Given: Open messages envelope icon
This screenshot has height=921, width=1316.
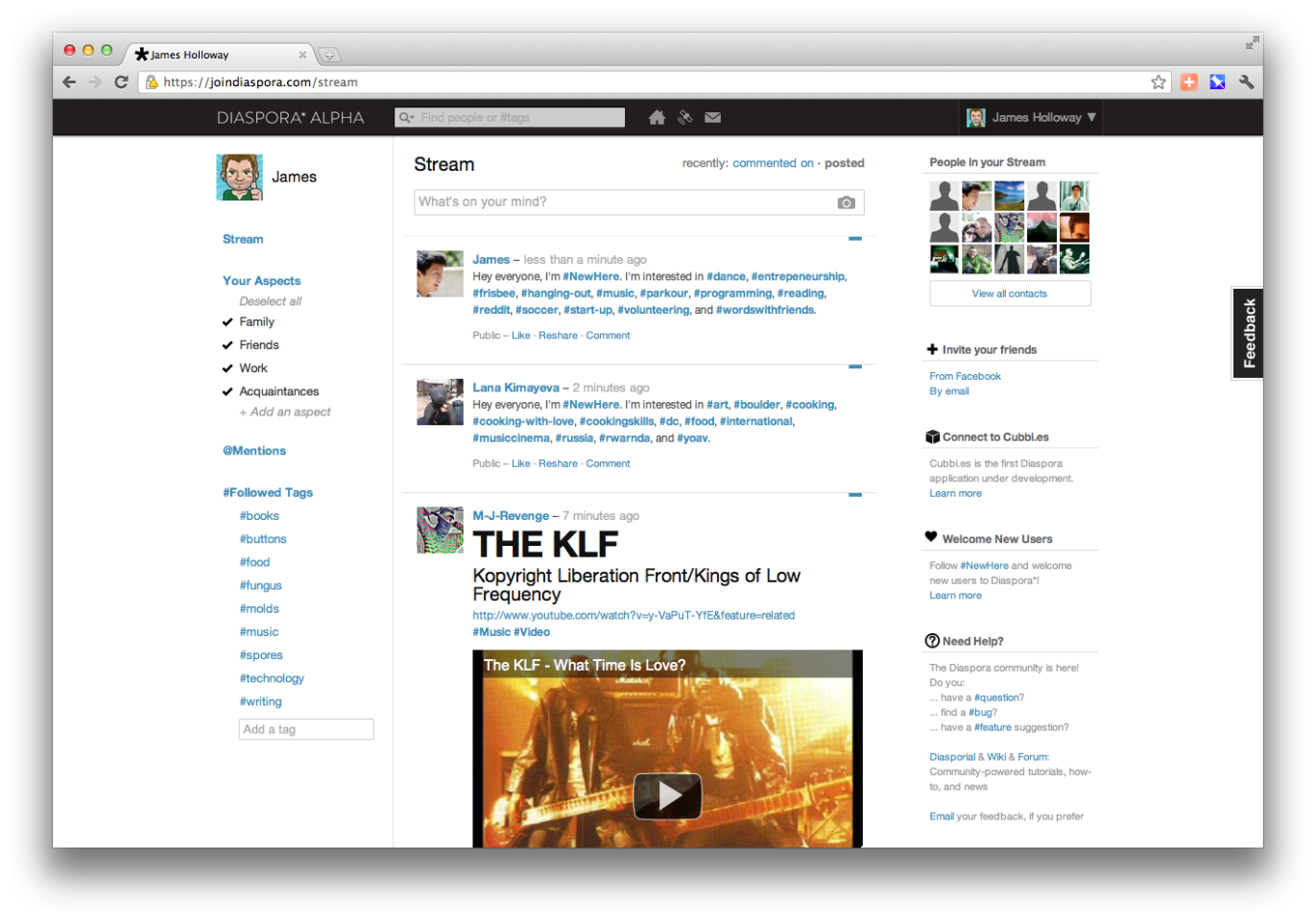Looking at the screenshot, I should click(712, 117).
